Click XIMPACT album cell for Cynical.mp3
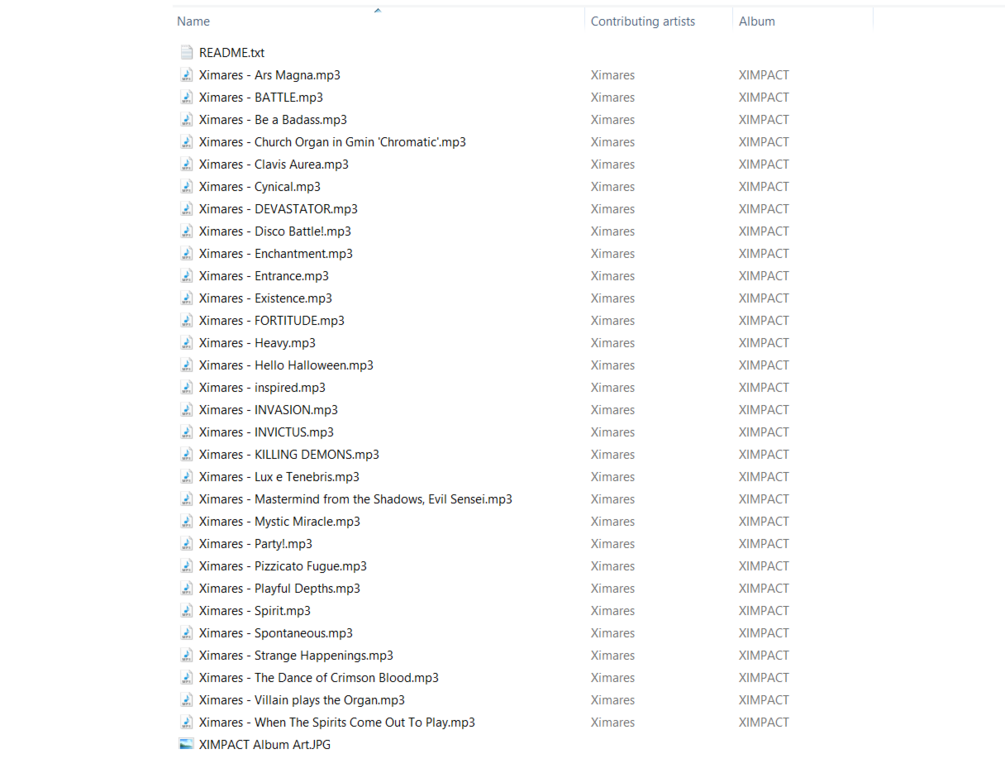The image size is (1005, 768). [764, 187]
